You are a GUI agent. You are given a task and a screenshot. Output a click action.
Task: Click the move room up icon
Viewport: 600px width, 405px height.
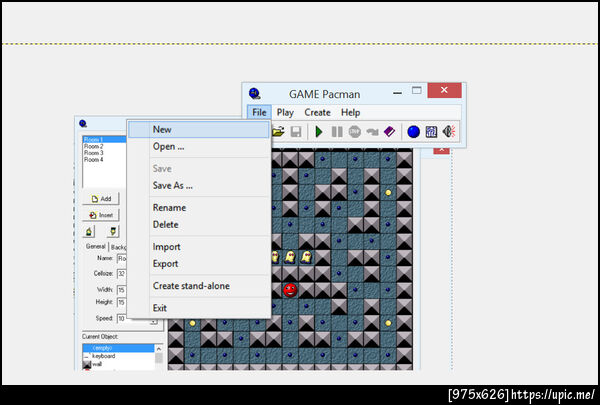(89, 232)
